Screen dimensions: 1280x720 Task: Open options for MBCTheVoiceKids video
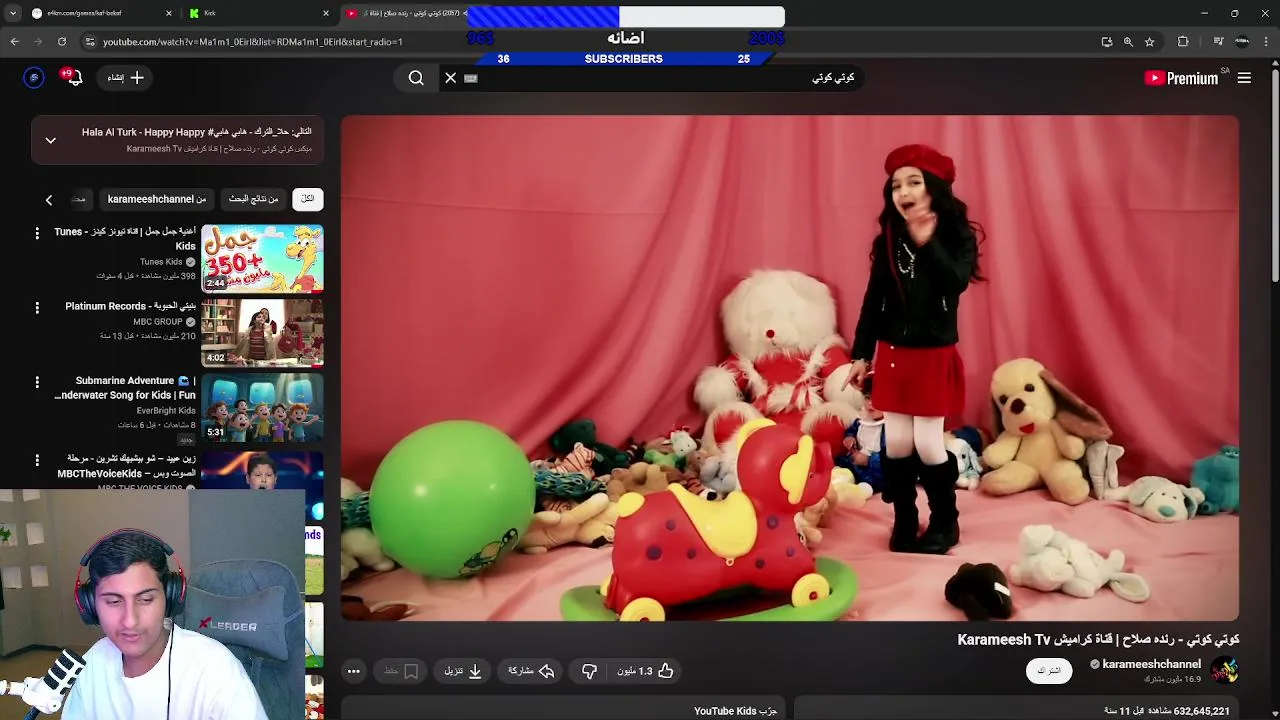37,460
